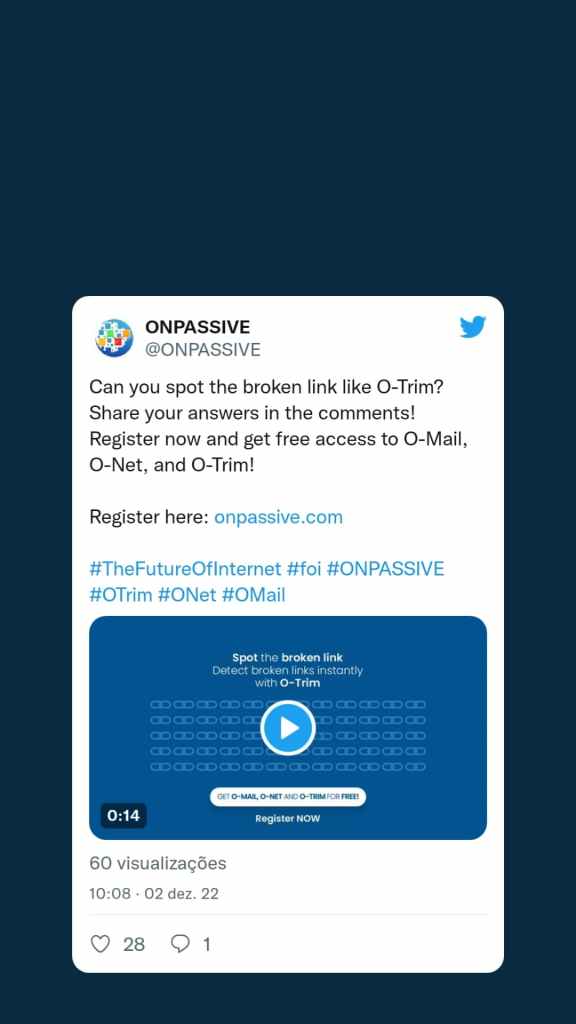
Task: Open the #ONPASSIVE hashtag
Action: (385, 569)
